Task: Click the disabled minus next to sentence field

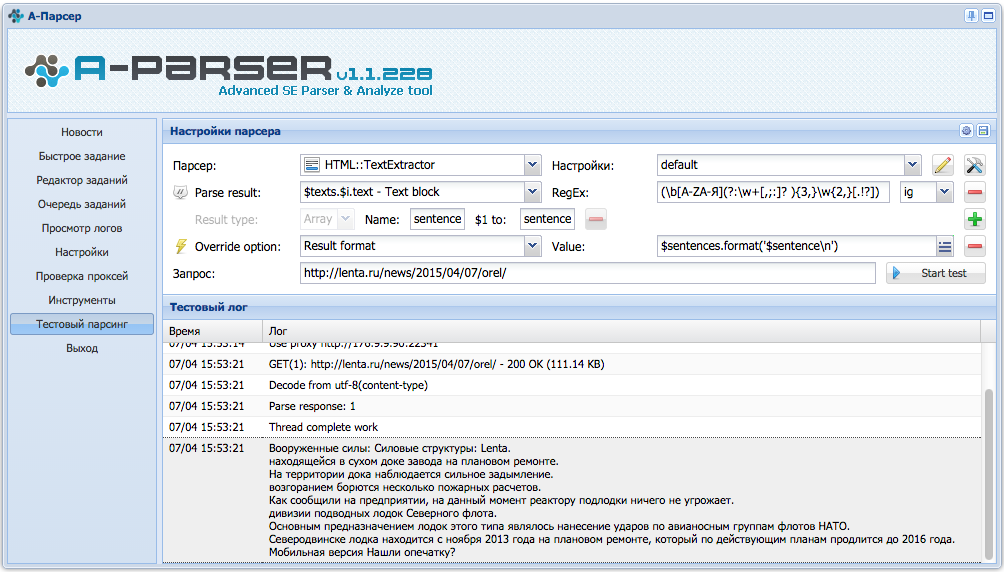Action: pos(595,219)
